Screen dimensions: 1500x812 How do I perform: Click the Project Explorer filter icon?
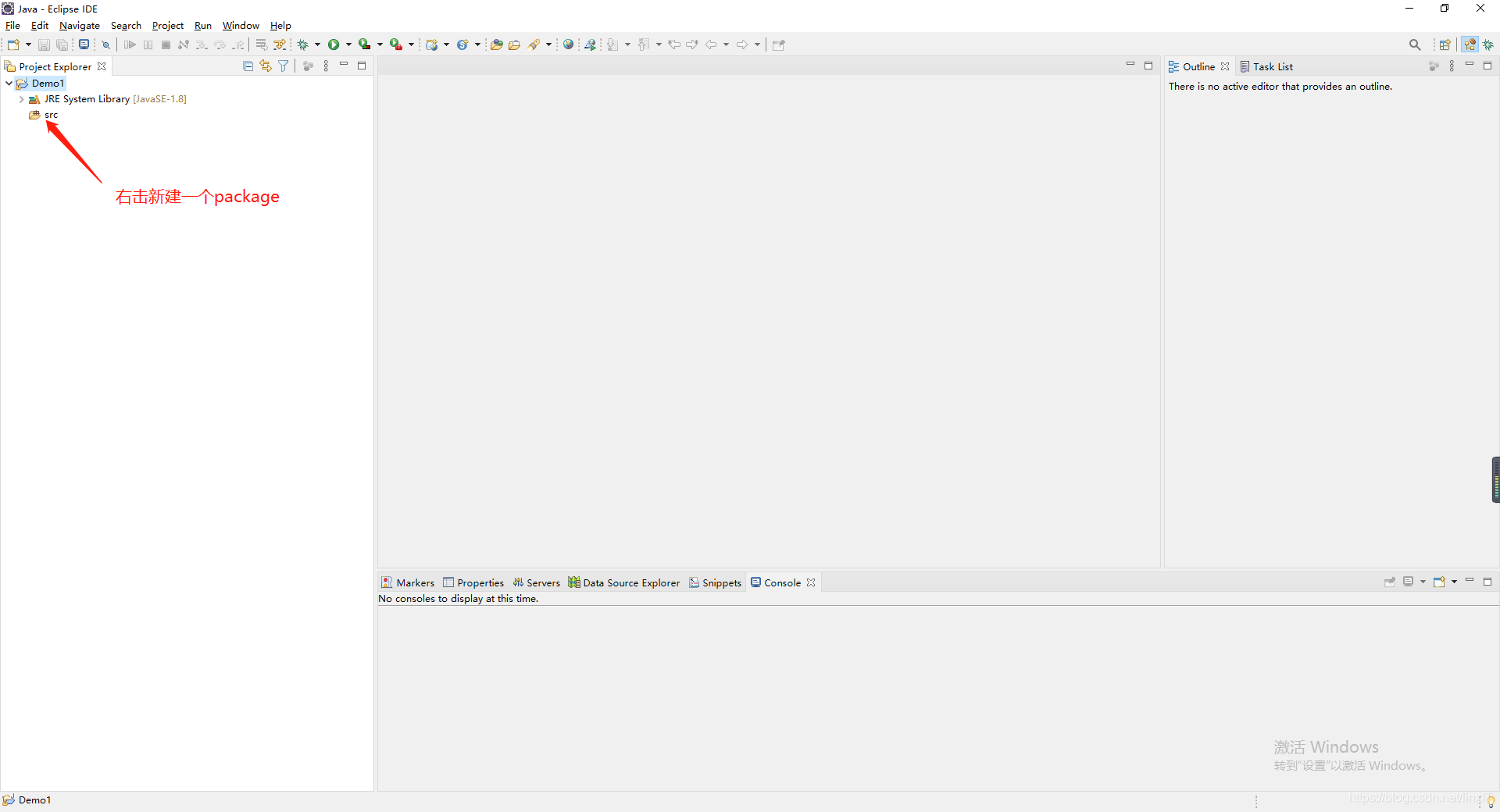[x=284, y=66]
